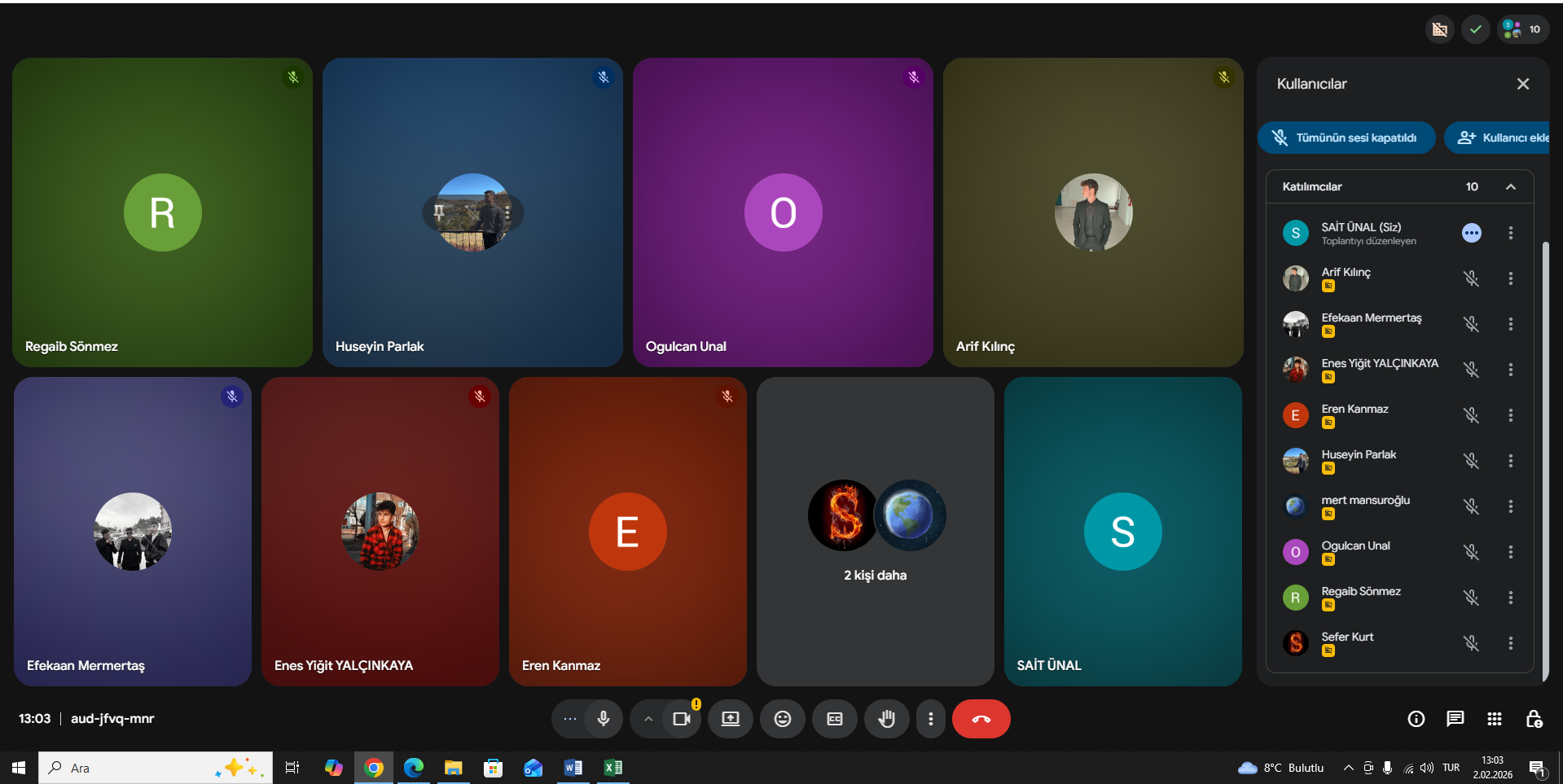Turn on captions from the toolbar
This screenshot has height=784, width=1563.
(x=835, y=719)
